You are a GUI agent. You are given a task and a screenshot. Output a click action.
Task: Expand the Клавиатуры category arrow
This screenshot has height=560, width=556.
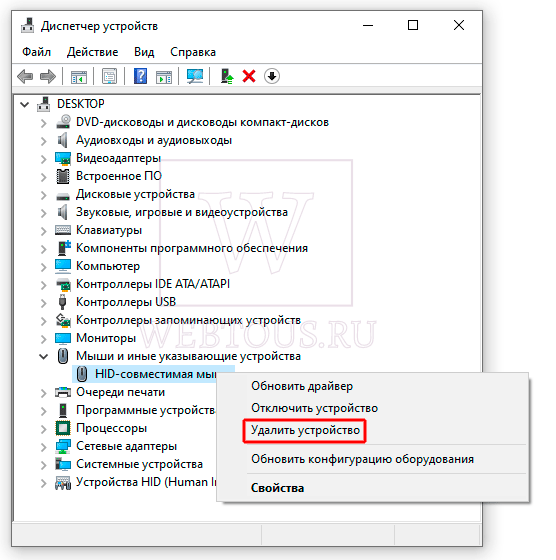point(44,231)
